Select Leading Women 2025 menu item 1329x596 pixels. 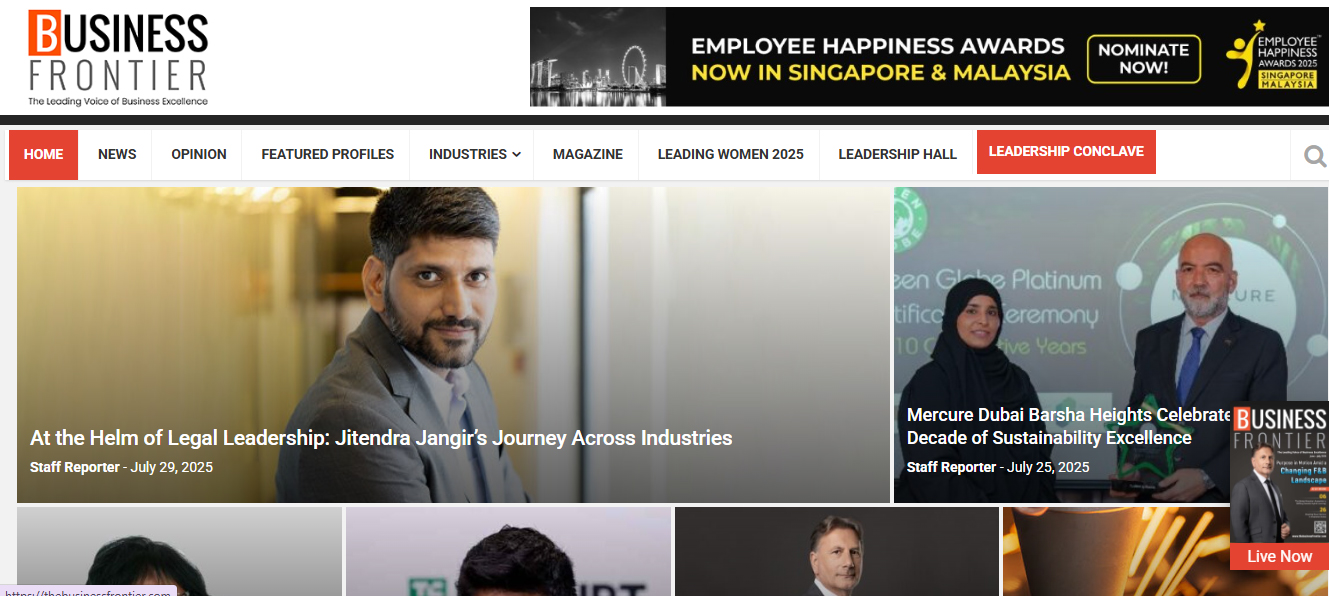(731, 154)
